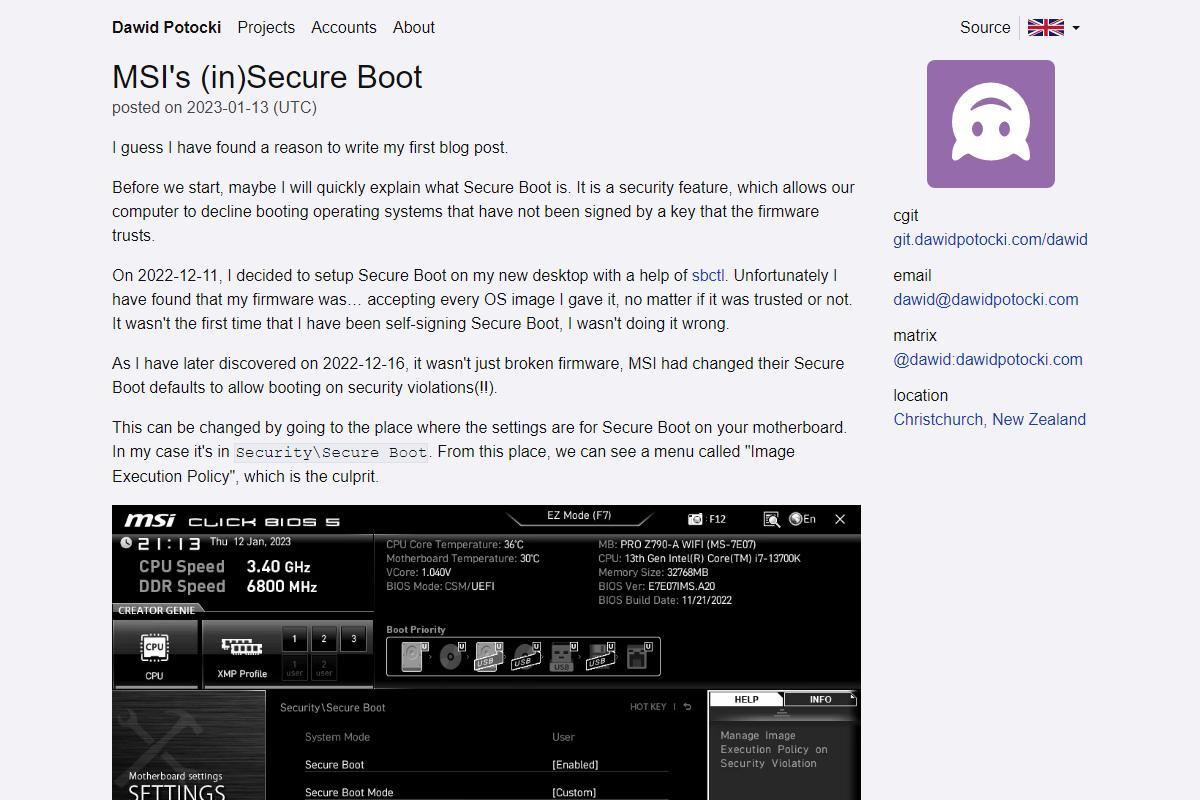
Task: Click the EZ Mode (F7) button in BIOS
Action: pyautogui.click(x=579, y=516)
